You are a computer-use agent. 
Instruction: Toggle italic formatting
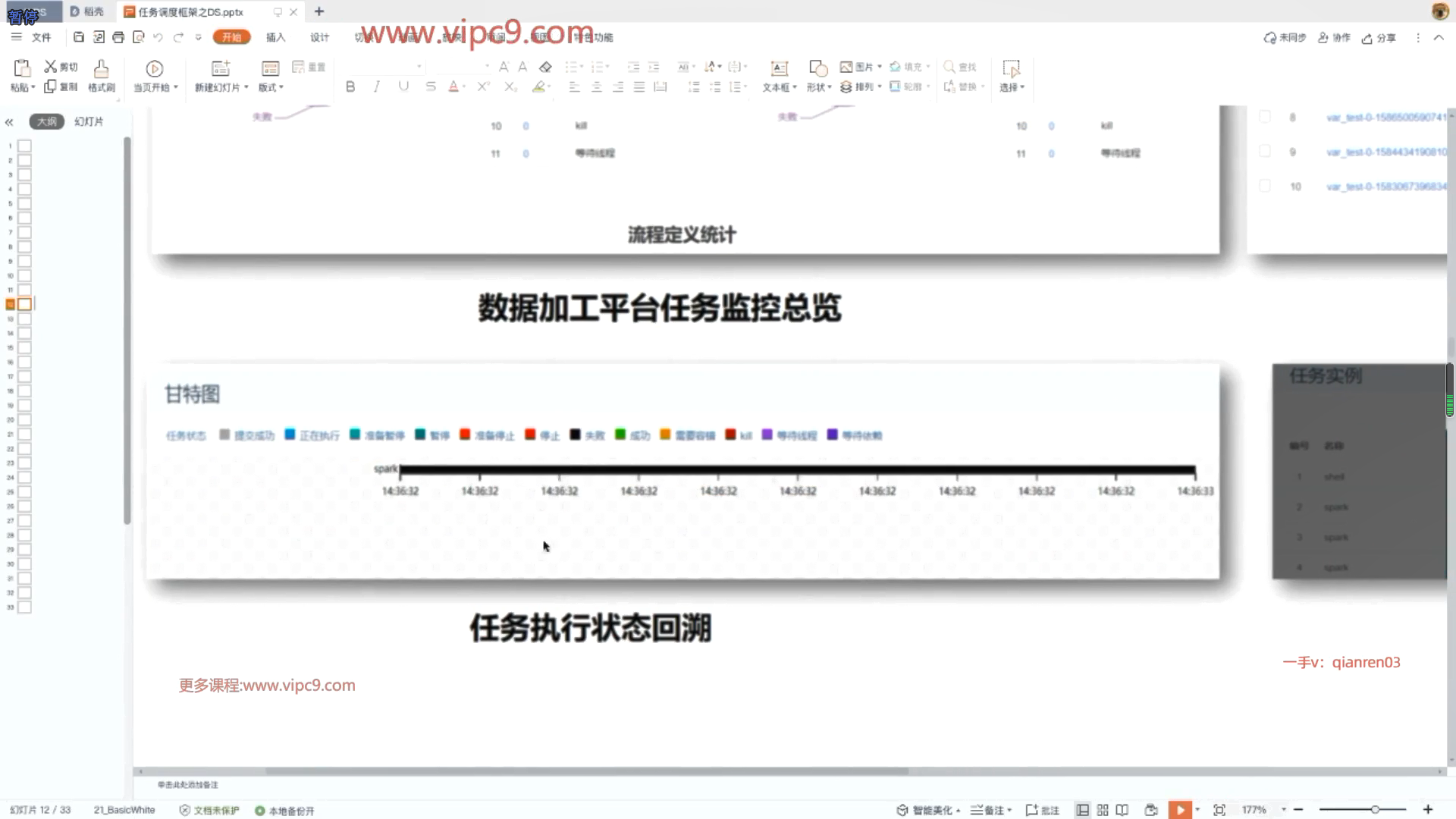[x=376, y=86]
